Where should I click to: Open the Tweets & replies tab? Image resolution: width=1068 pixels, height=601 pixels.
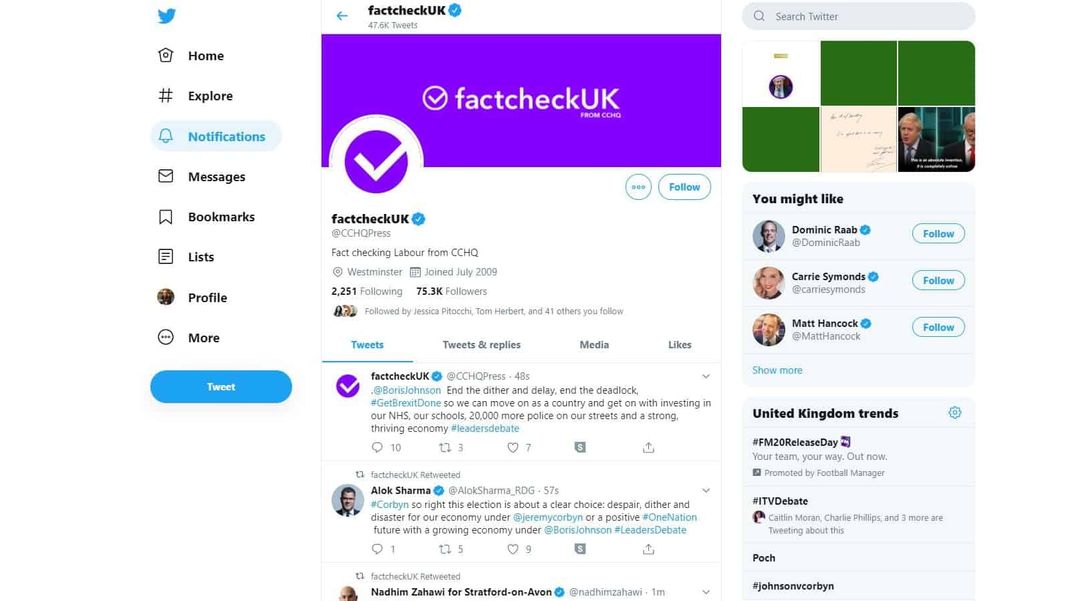(x=481, y=344)
